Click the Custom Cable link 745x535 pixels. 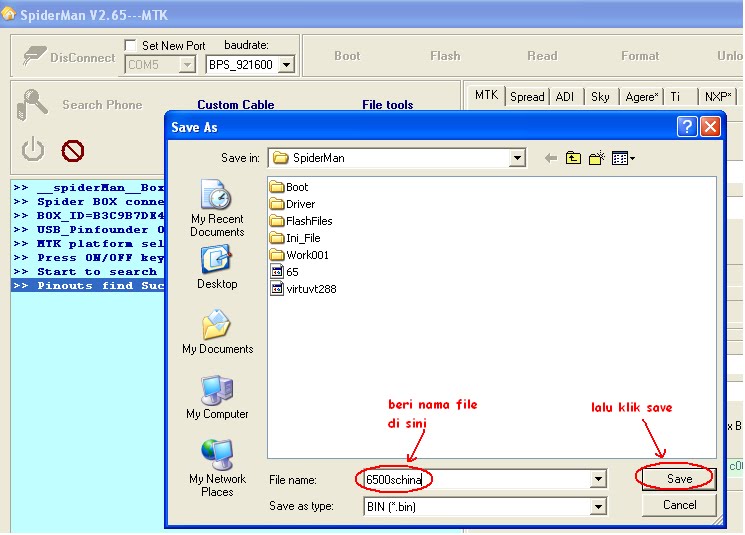(x=236, y=105)
